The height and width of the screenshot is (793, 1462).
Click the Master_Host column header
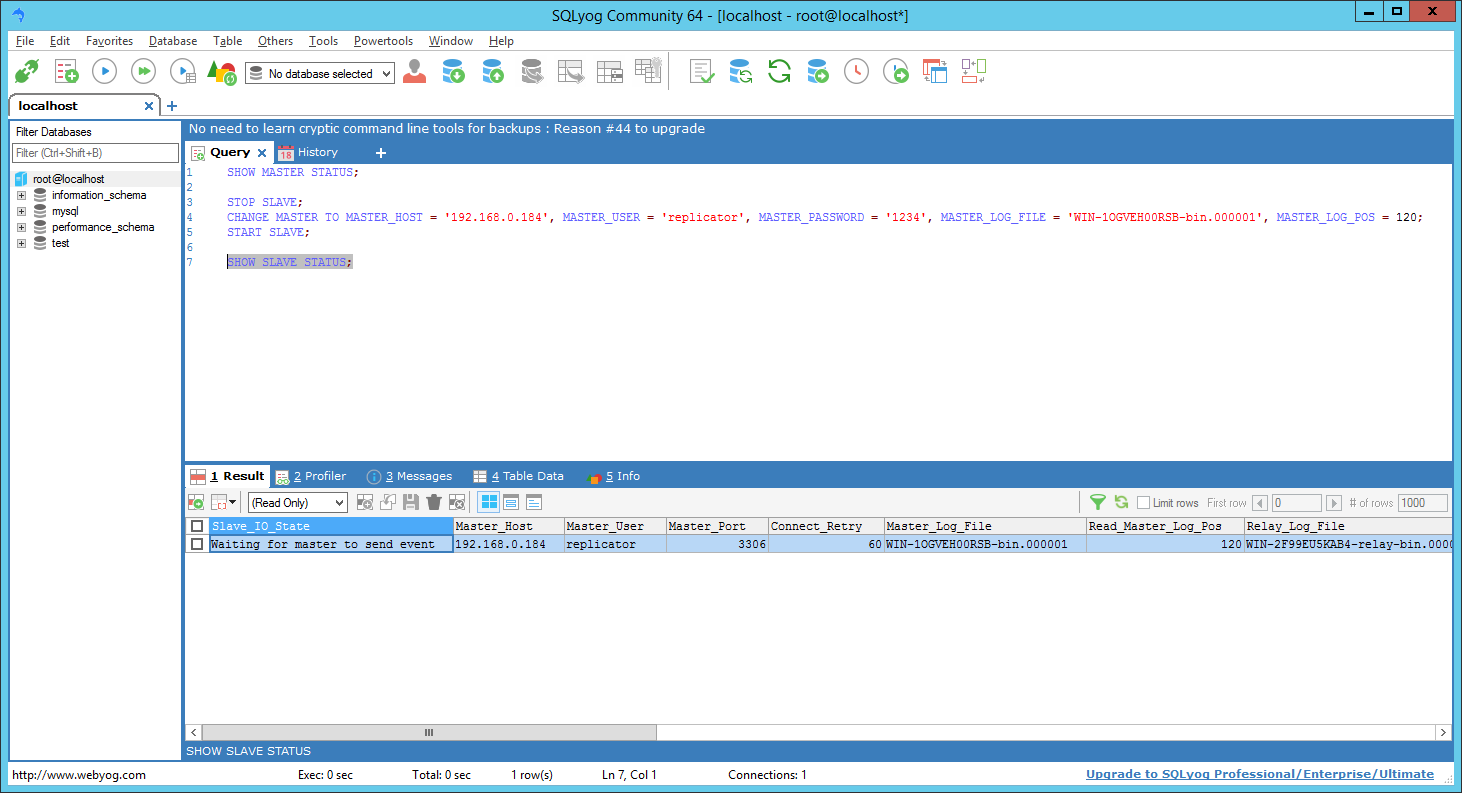(x=508, y=526)
